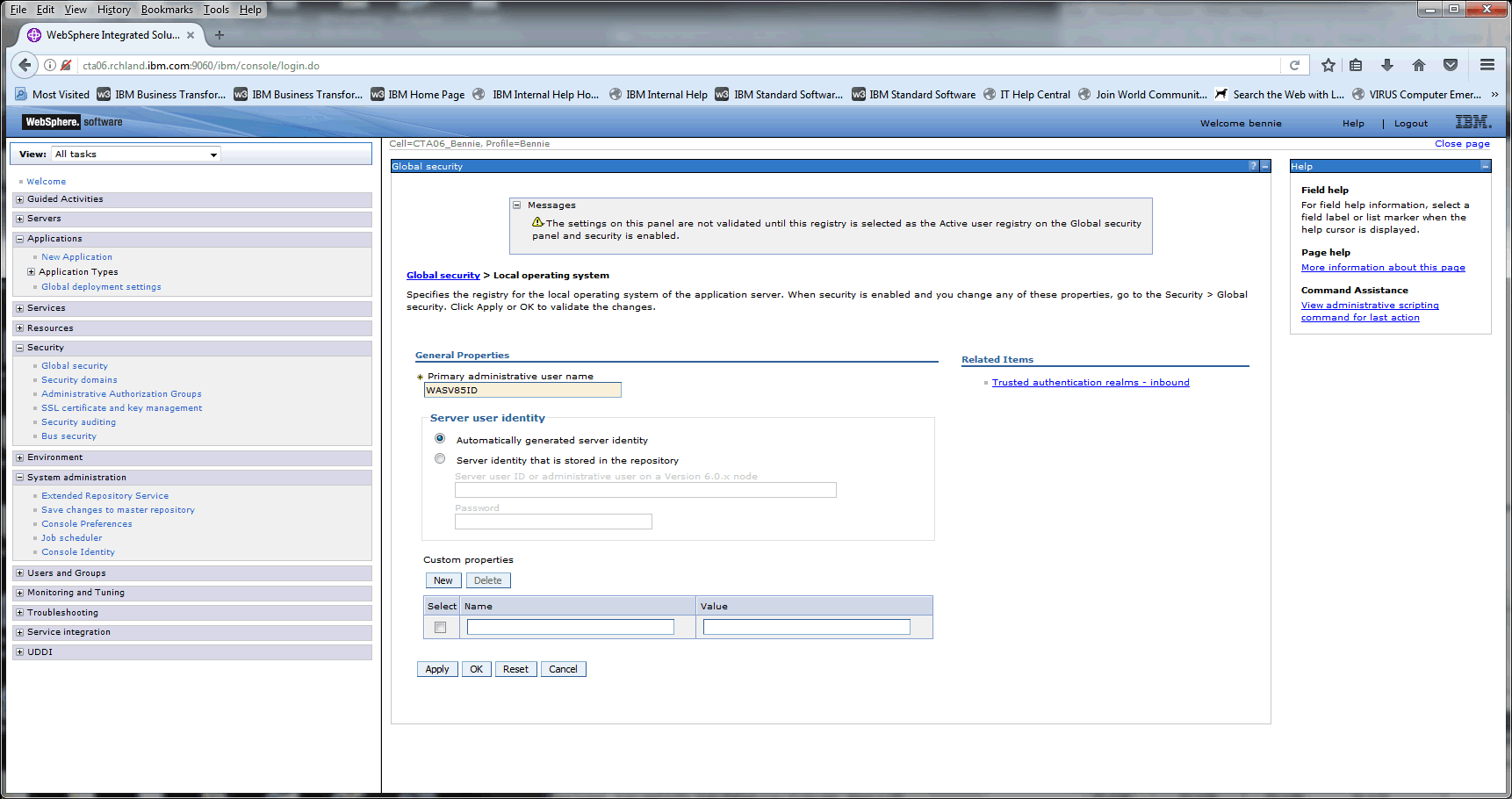The height and width of the screenshot is (799, 1512).
Task: Open the Bookmarks menu
Action: tap(167, 10)
